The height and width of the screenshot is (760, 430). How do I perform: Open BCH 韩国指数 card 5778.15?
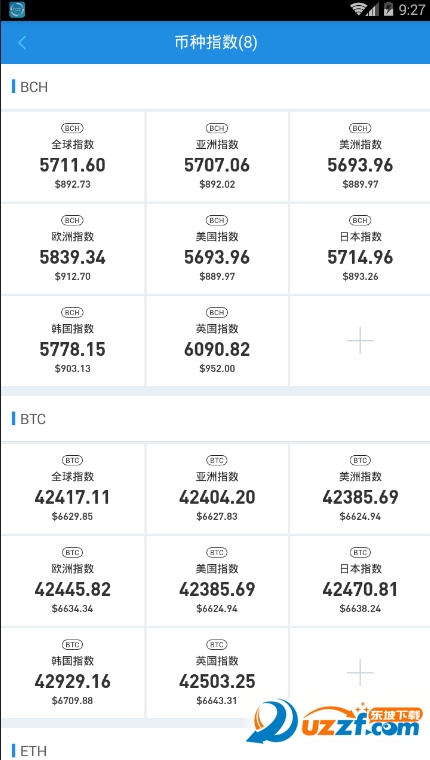click(73, 341)
